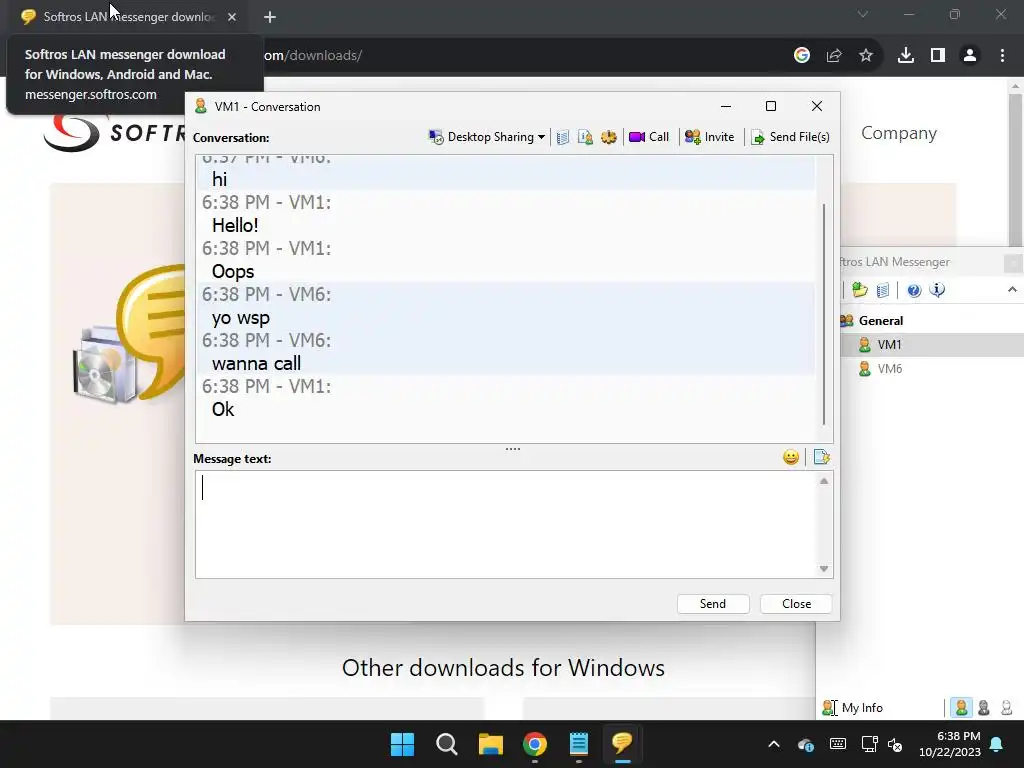The height and width of the screenshot is (768, 1024).
Task: Click the muted volume tray icon
Action: point(895,744)
